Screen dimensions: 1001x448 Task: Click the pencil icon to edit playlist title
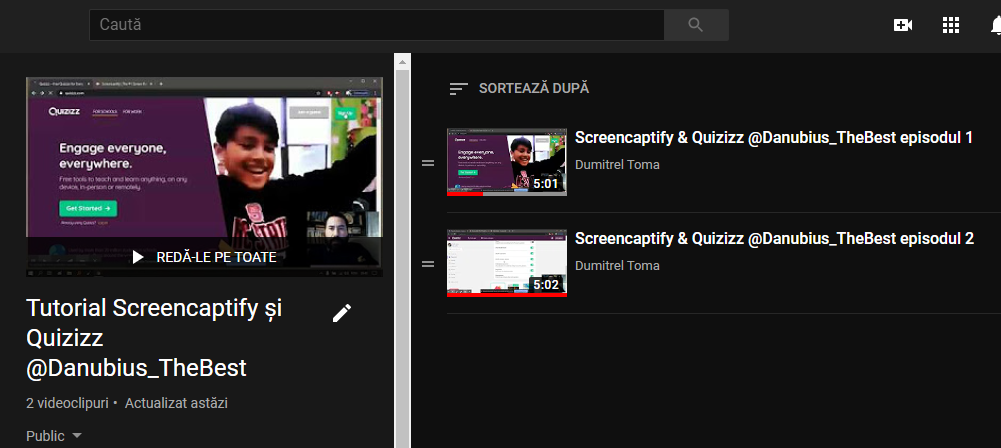coord(342,313)
